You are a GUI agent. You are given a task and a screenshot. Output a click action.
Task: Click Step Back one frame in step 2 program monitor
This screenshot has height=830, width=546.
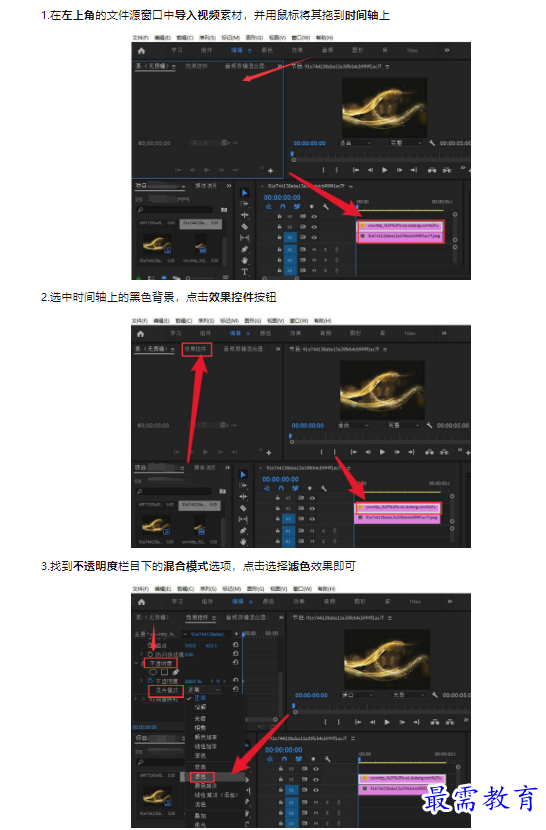tap(368, 452)
